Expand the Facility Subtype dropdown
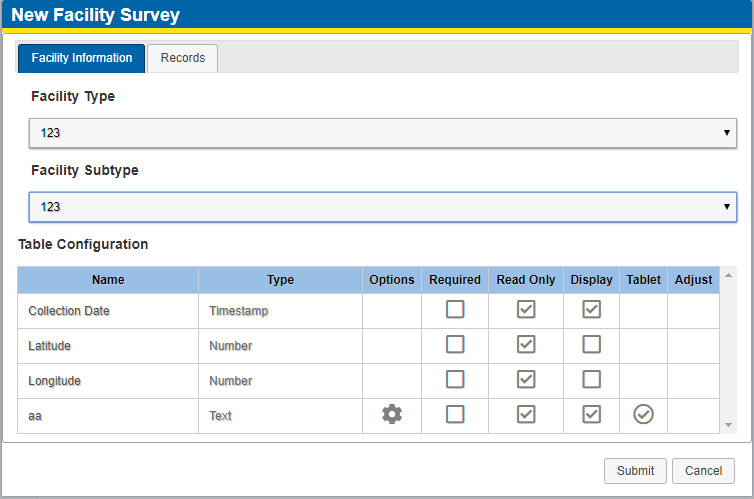The width and height of the screenshot is (754, 499). (383, 207)
